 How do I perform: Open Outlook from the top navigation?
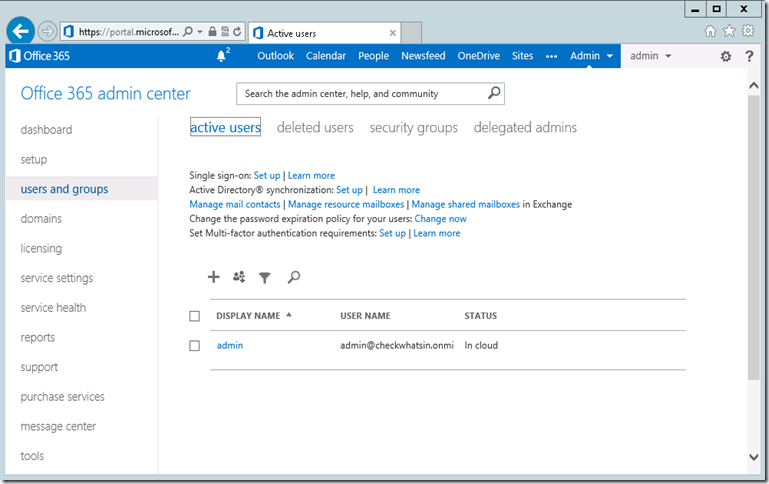(276, 56)
